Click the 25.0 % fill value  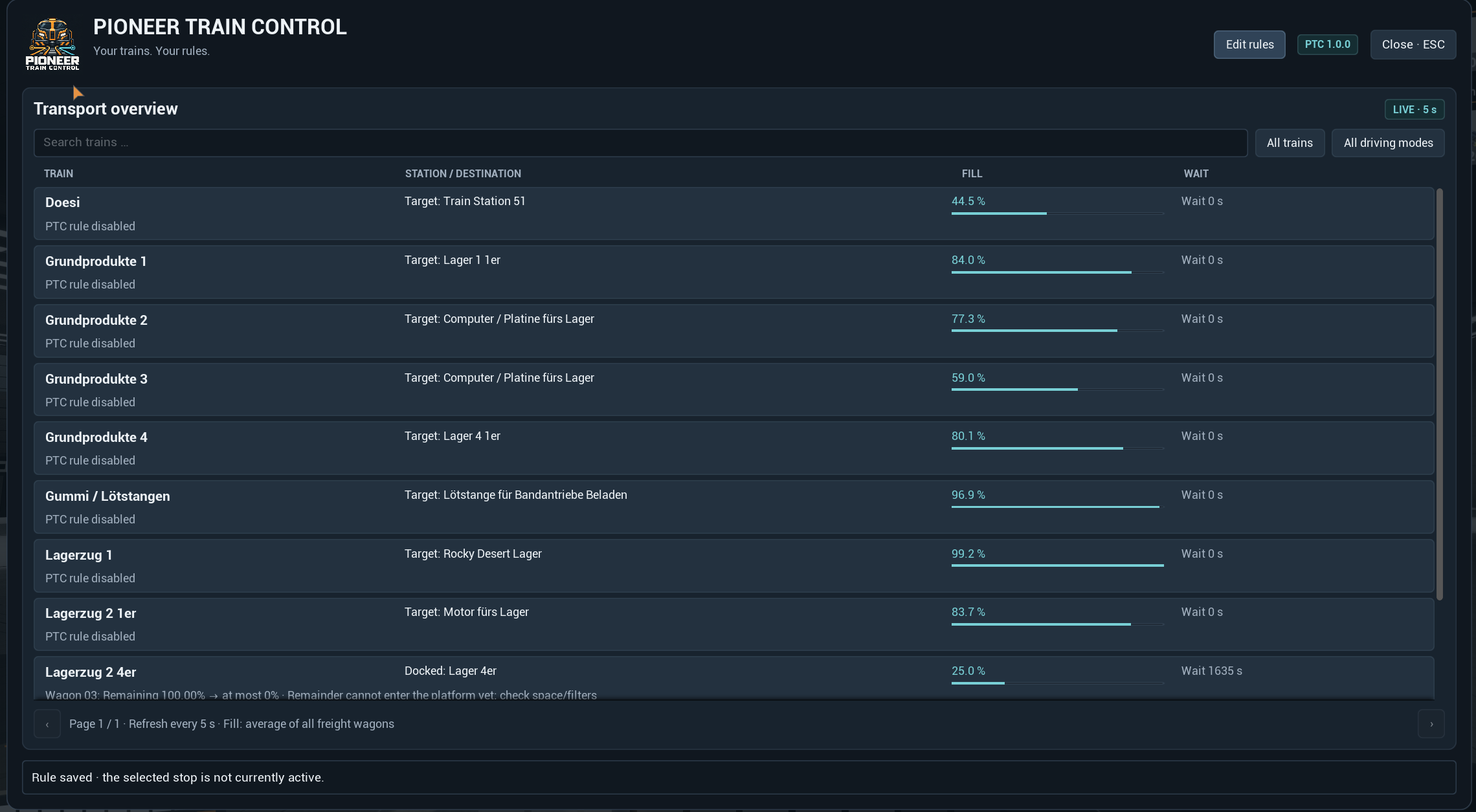tap(968, 671)
